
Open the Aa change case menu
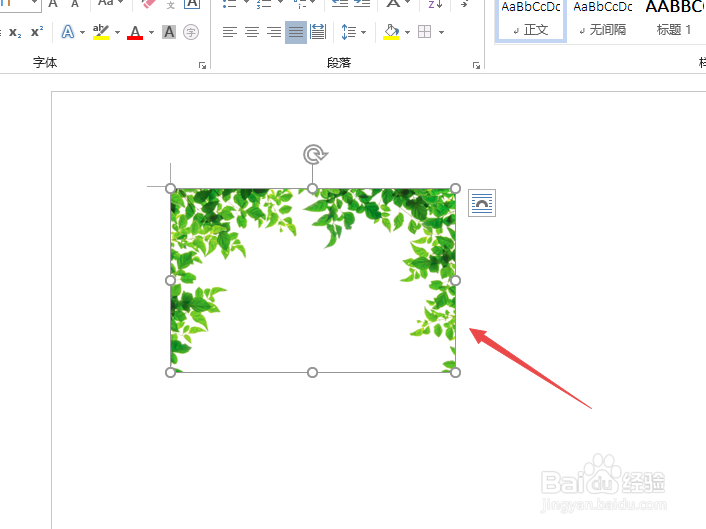(111, 4)
